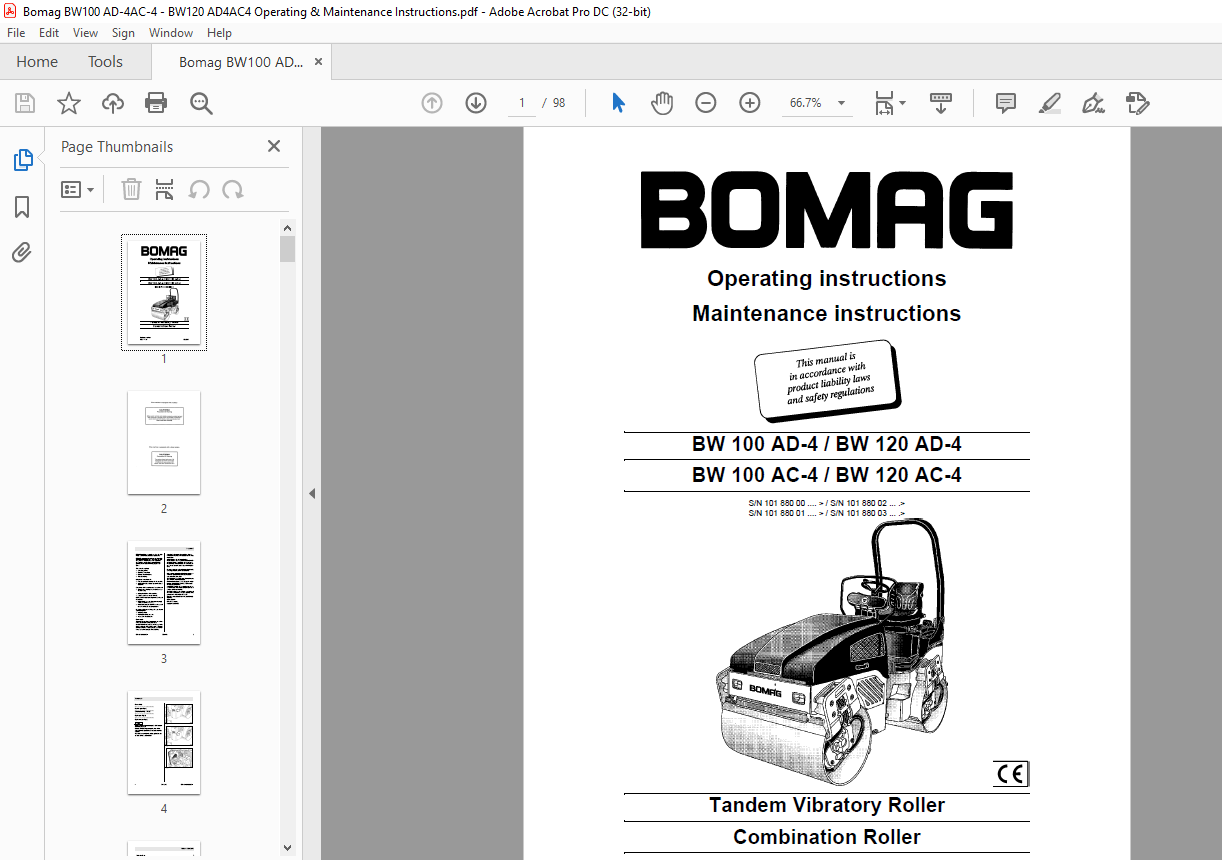This screenshot has width=1222, height=860.
Task: Click the 'Maintenance instructions' heading
Action: (x=827, y=313)
